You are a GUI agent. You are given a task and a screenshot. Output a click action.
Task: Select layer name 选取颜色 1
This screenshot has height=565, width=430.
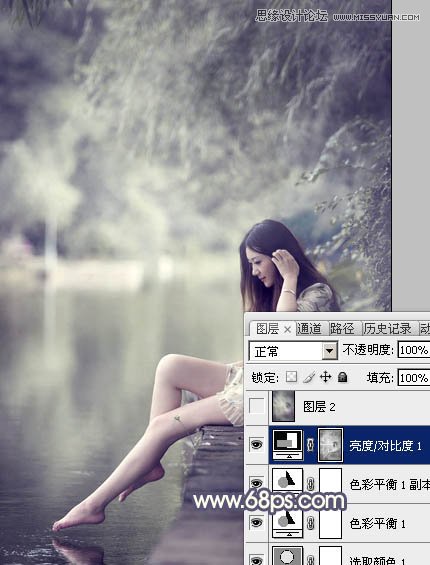378,560
